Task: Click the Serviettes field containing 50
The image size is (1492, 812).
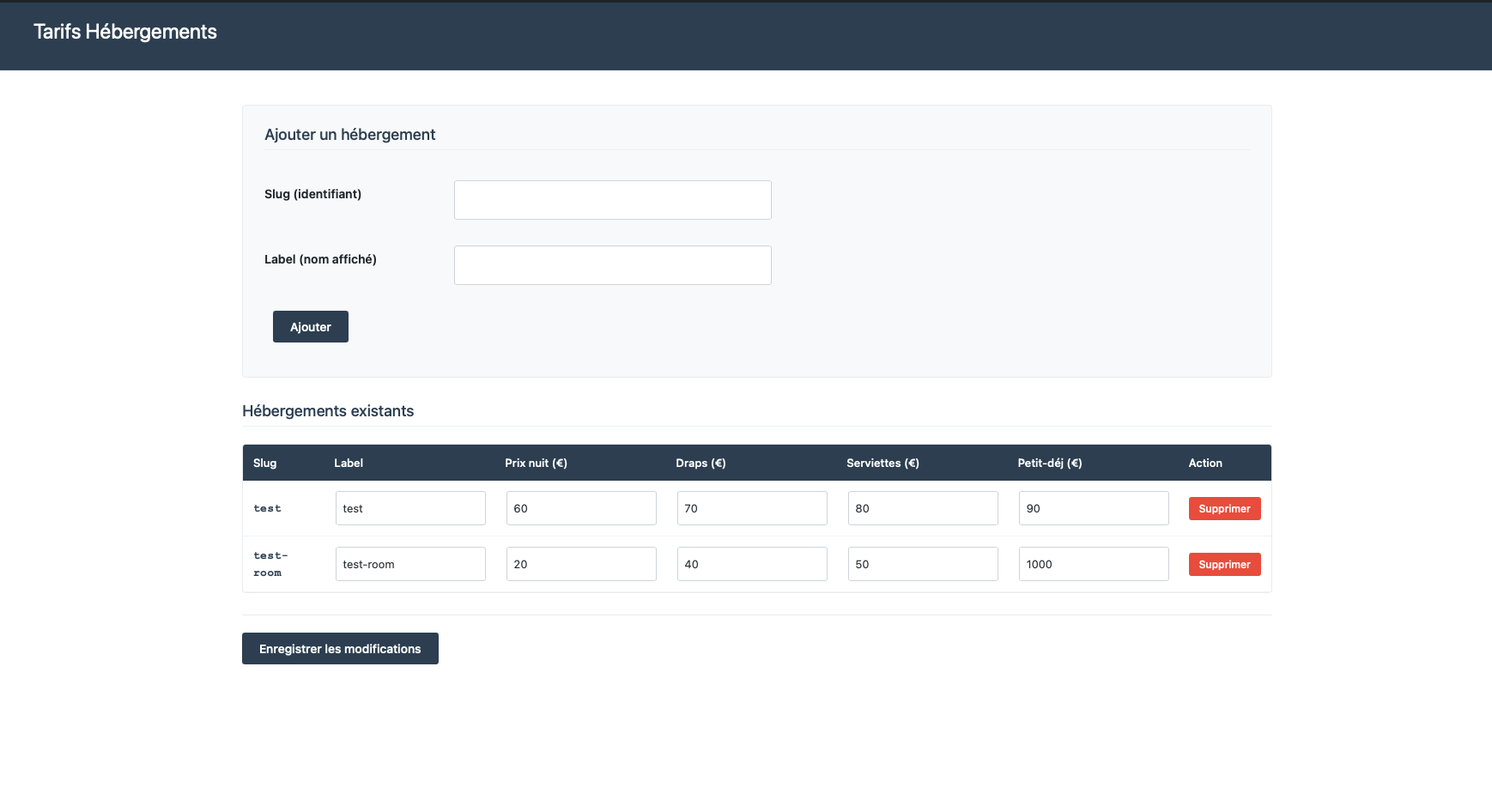Action: (923, 563)
